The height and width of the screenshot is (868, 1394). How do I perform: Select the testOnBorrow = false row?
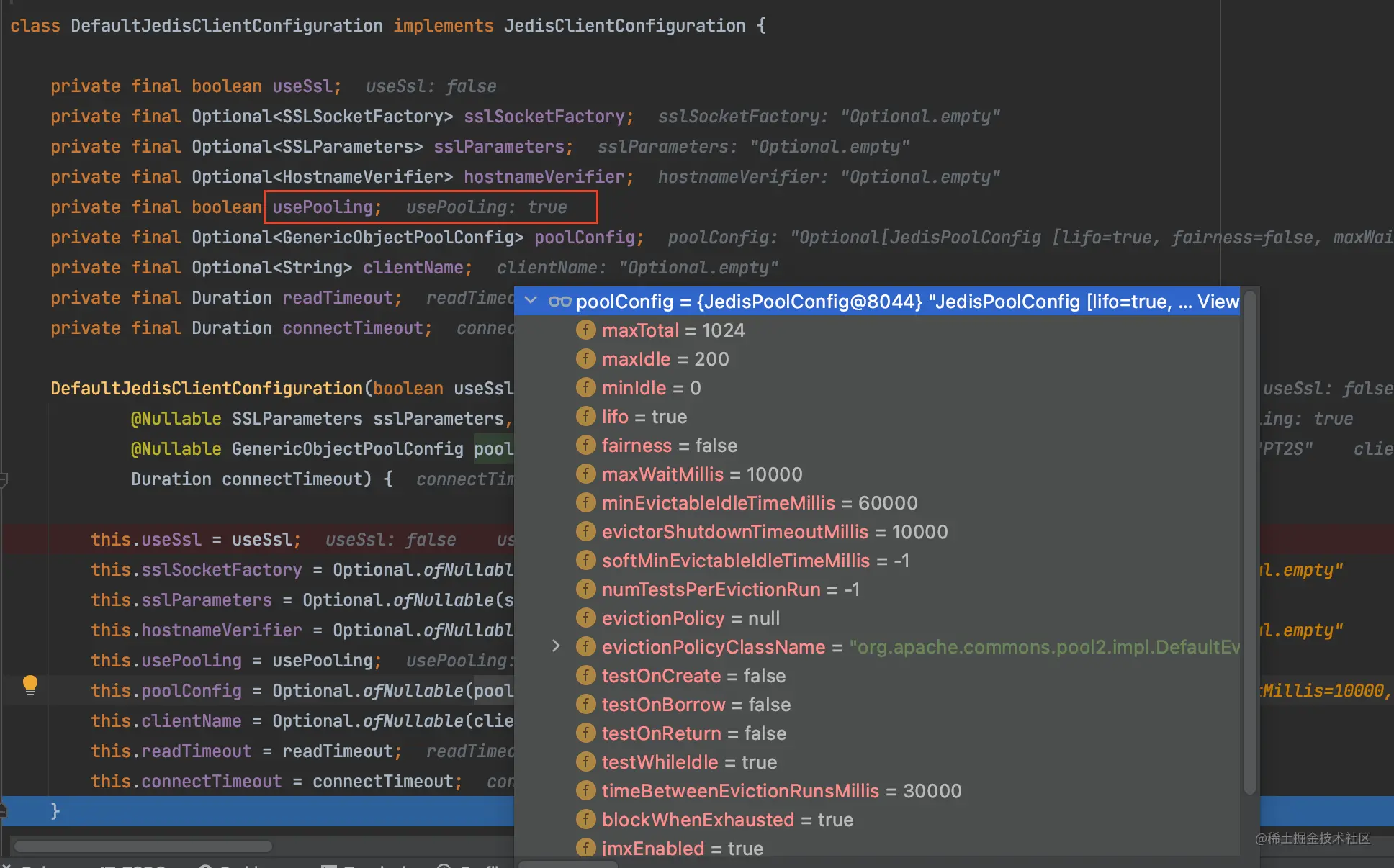click(x=696, y=705)
